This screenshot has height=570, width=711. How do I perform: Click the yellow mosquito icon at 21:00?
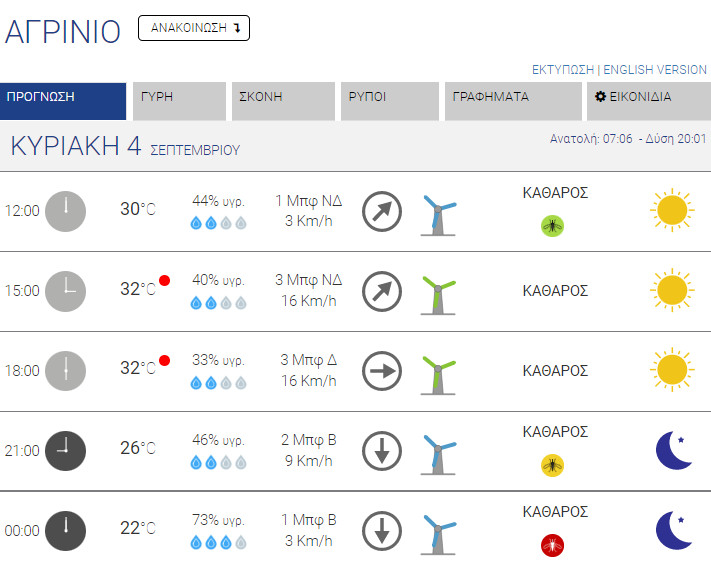click(x=552, y=465)
